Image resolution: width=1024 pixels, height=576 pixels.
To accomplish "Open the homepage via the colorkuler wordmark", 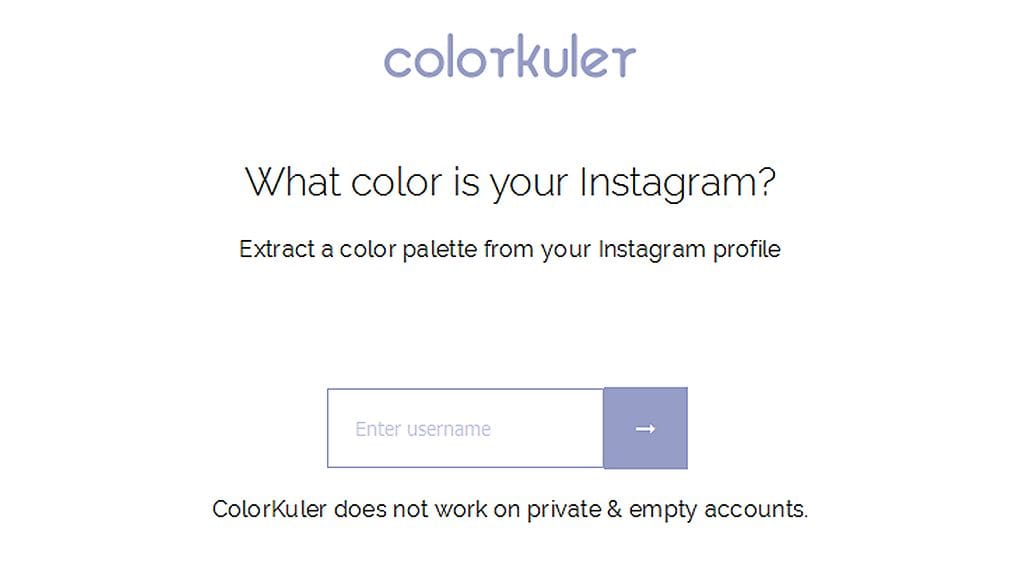I will click(x=510, y=57).
